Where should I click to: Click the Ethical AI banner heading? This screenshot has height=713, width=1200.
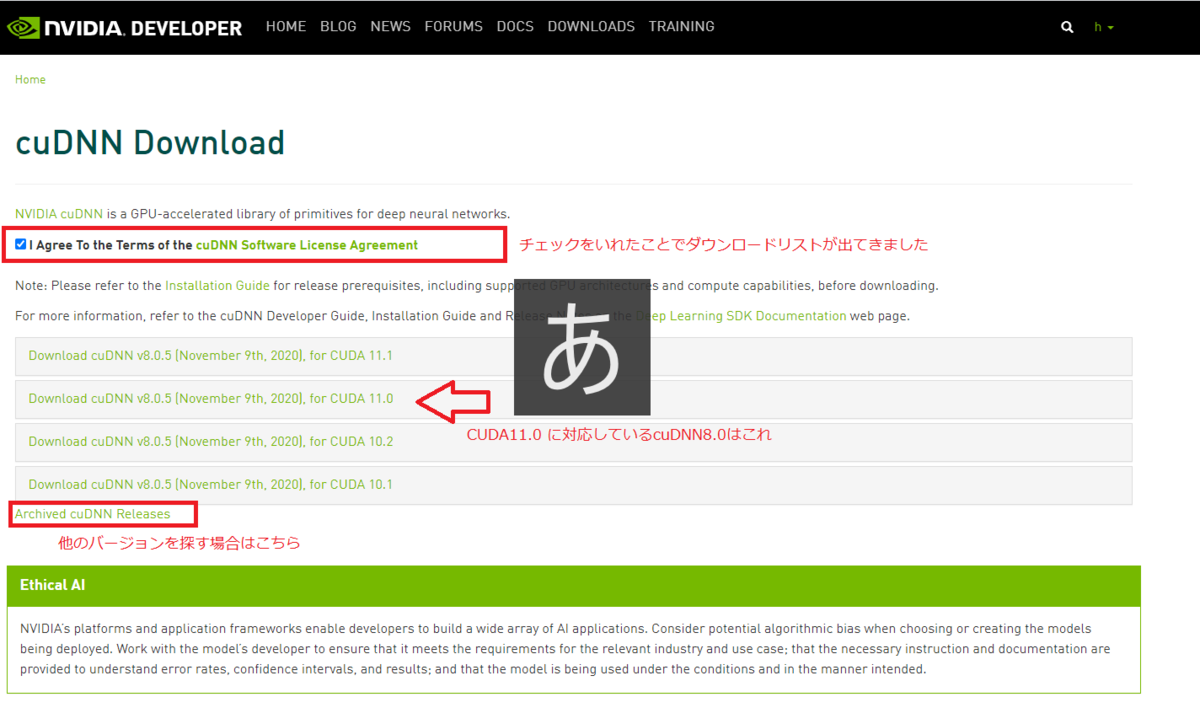point(52,585)
